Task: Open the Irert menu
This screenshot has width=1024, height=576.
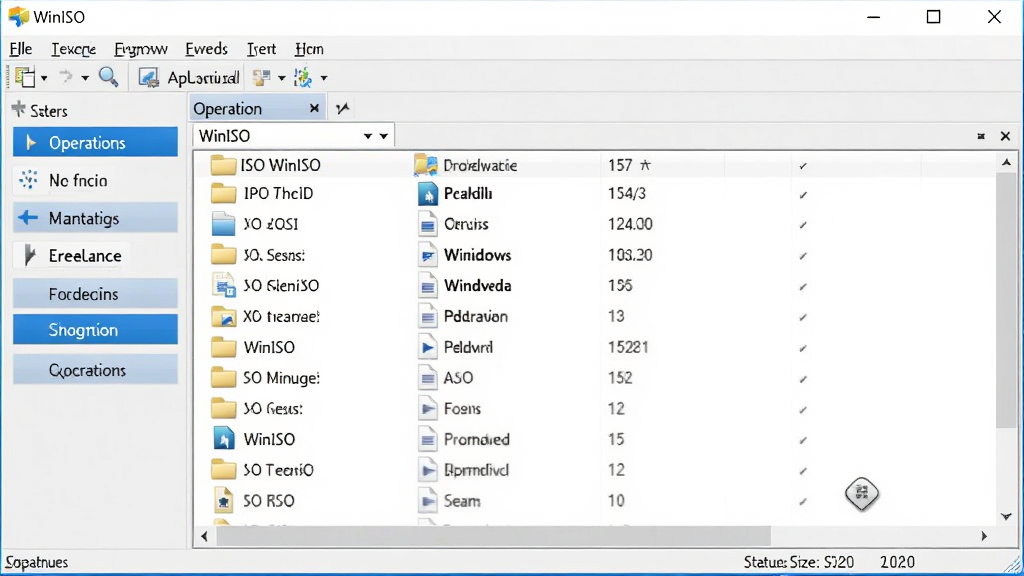Action: coord(261,49)
